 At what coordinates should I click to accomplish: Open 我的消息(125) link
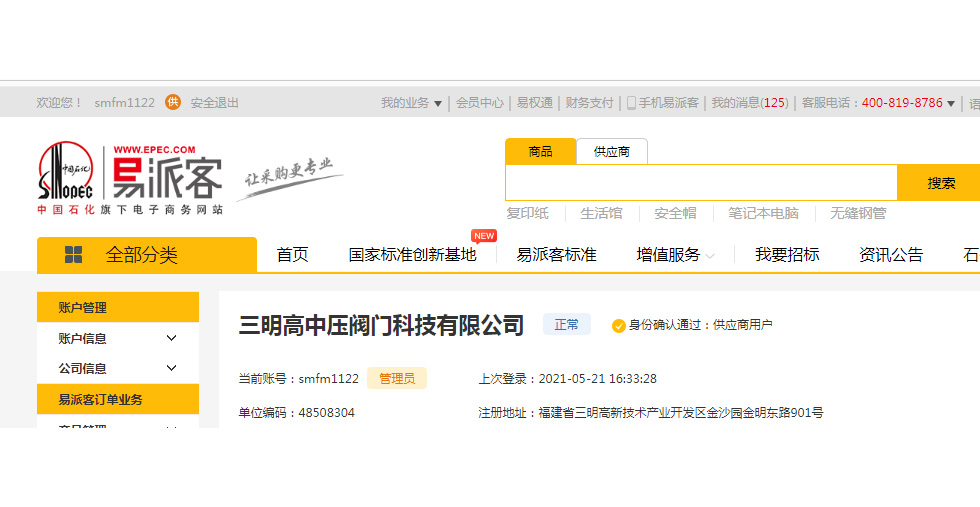(x=750, y=103)
